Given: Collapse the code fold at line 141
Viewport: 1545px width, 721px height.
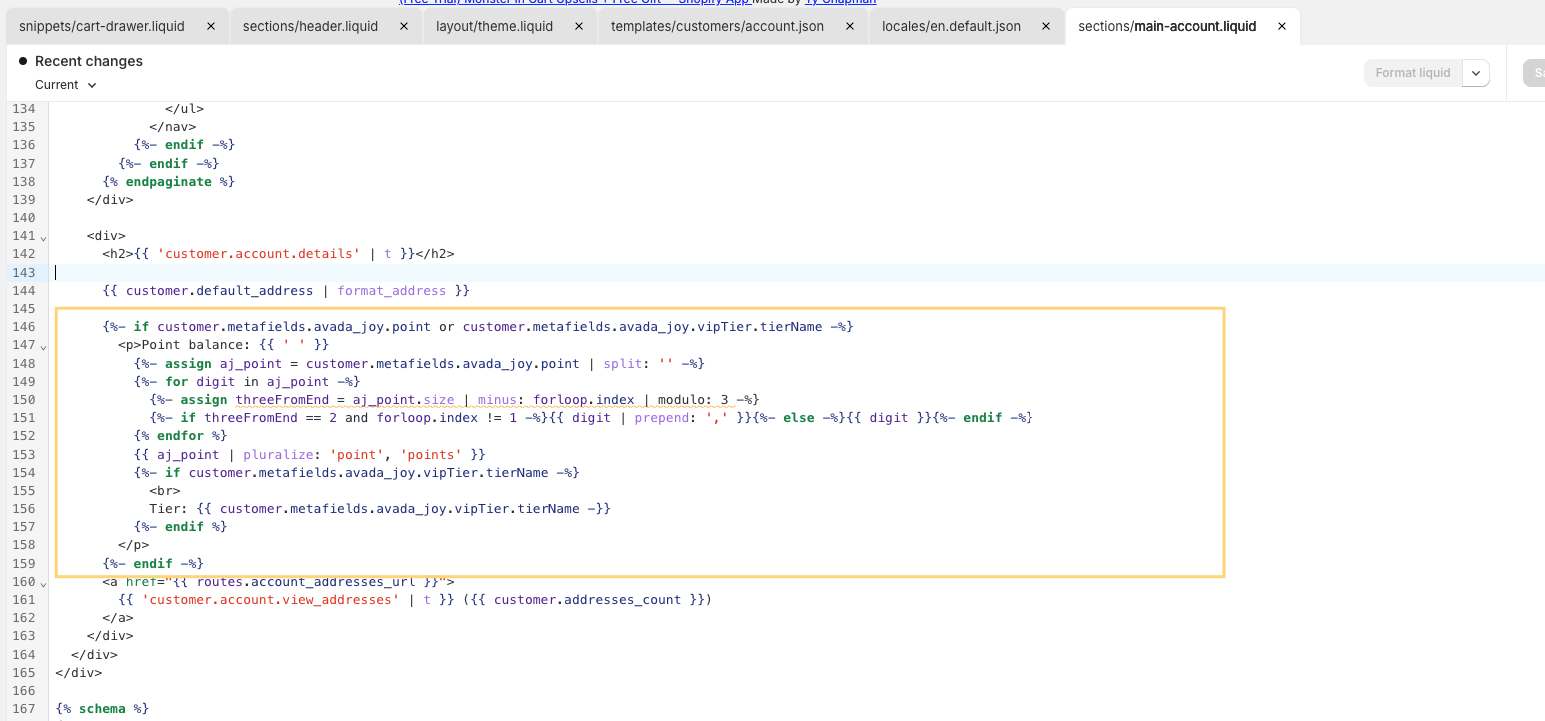Looking at the screenshot, I should coord(43,237).
